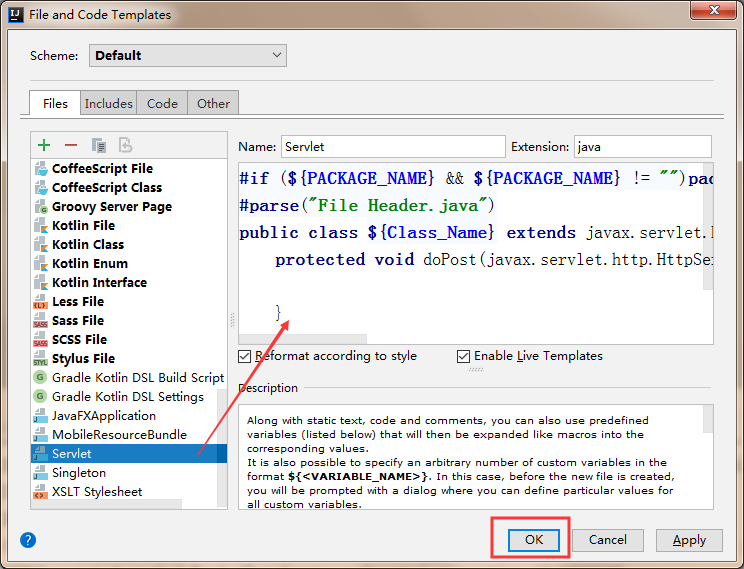This screenshot has height=569, width=744.
Task: Click the Servlet template icon
Action: pyautogui.click(x=41, y=454)
